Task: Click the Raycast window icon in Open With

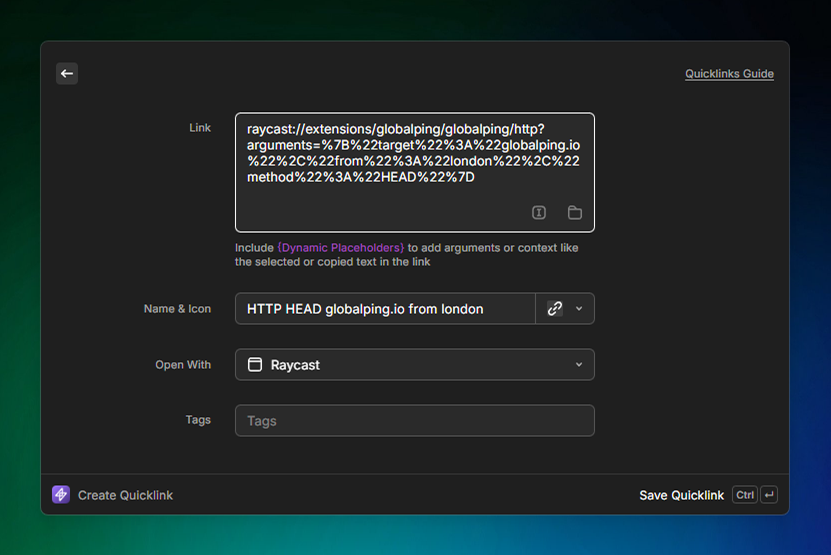Action: [x=255, y=365]
